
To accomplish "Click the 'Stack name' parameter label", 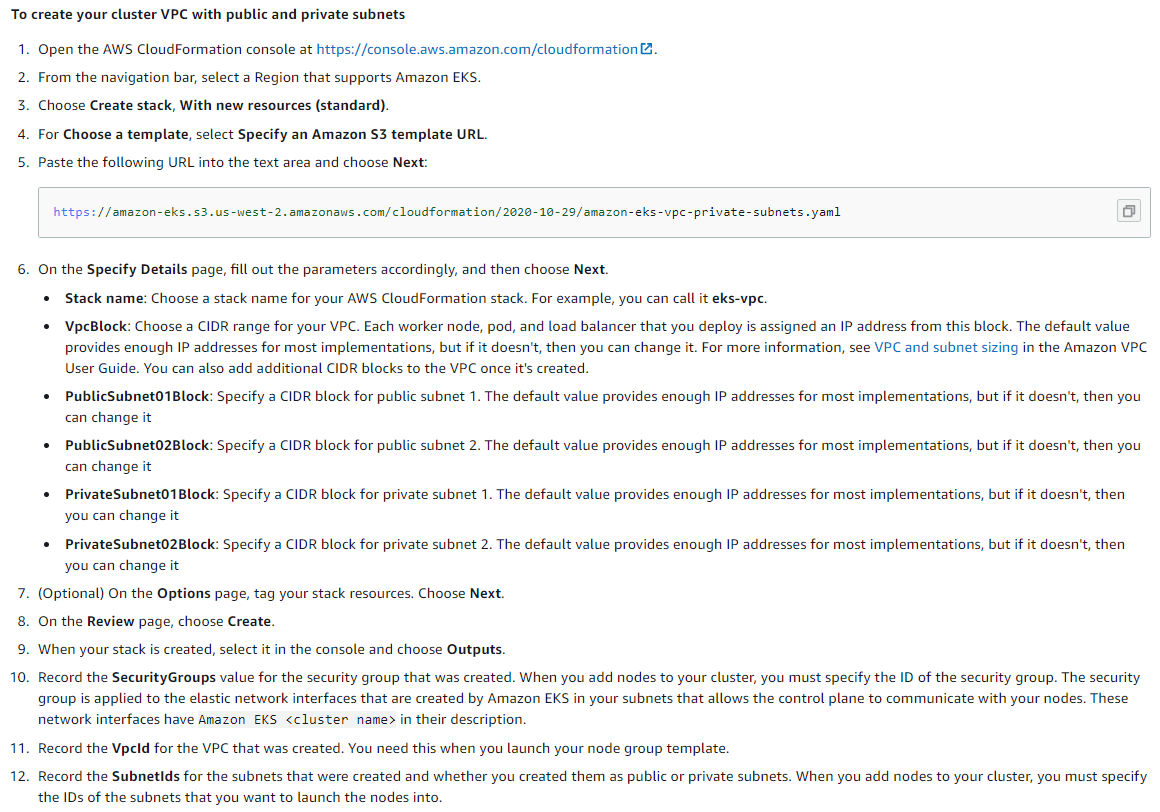I will 106,298.
